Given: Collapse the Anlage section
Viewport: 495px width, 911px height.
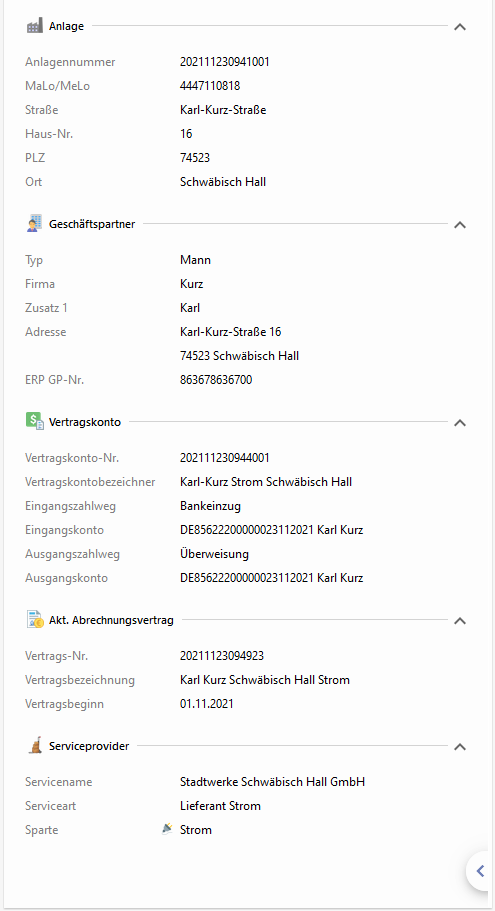Looking at the screenshot, I should (x=460, y=27).
